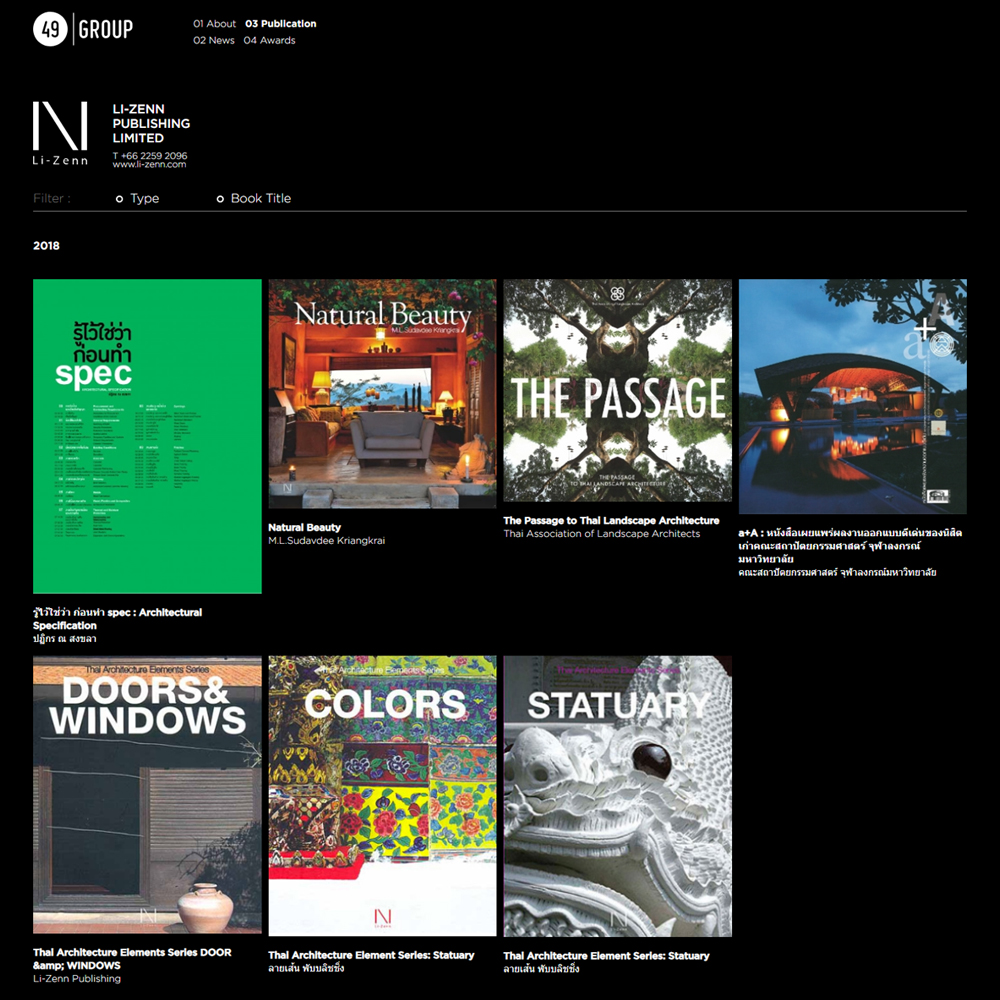Select the Statuary book cover
1000x1000 pixels.
pyautogui.click(x=617, y=796)
